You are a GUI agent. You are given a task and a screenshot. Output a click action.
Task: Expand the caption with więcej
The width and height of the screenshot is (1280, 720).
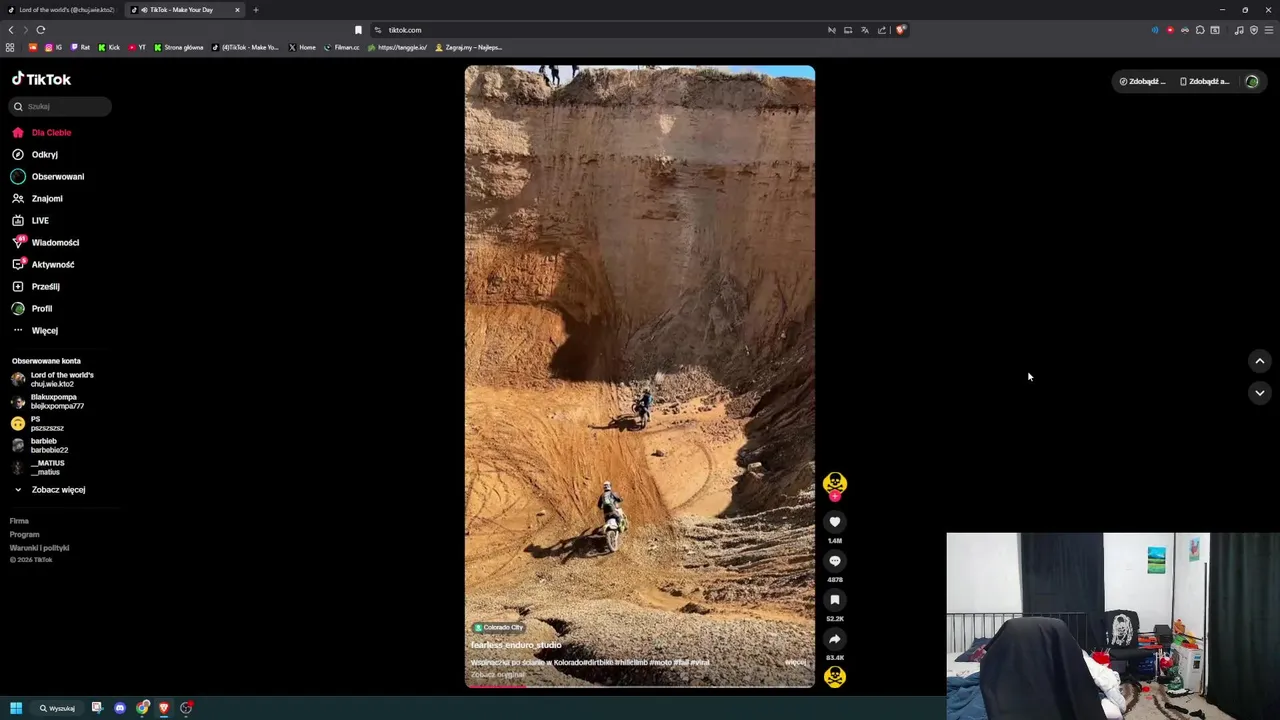[795, 662]
